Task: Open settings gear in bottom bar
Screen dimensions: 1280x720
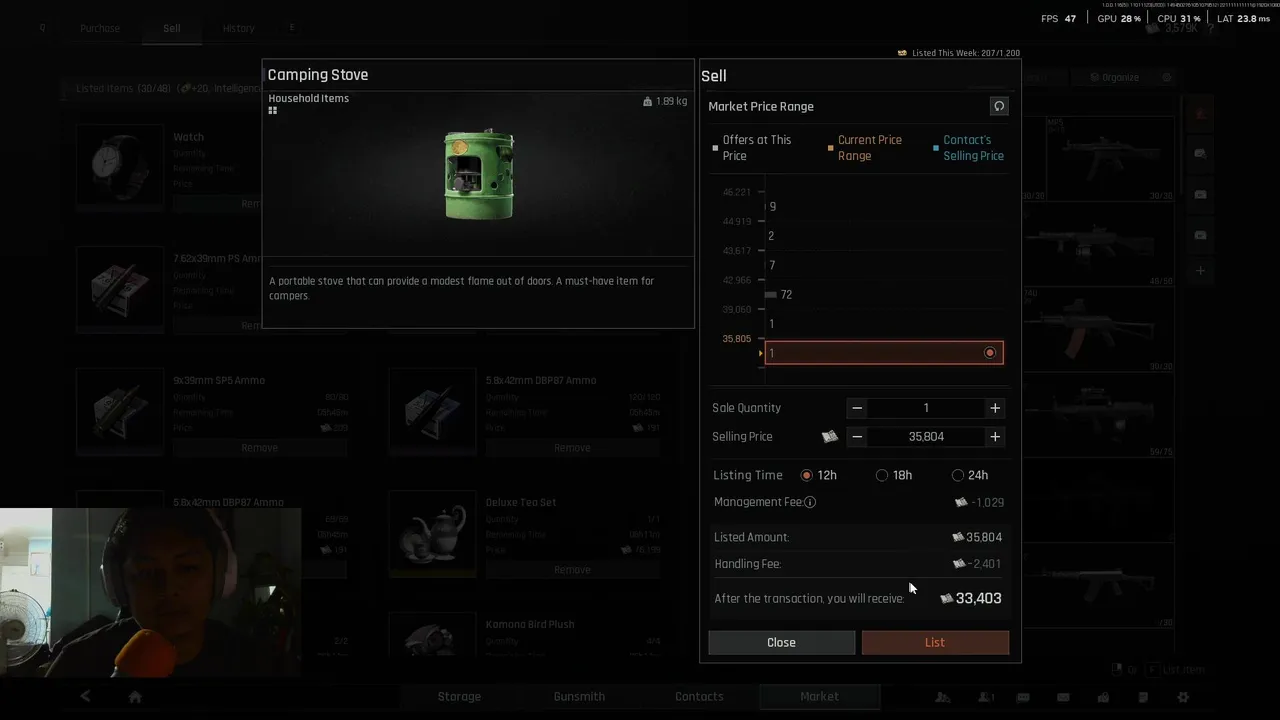Action: pos(1183,697)
